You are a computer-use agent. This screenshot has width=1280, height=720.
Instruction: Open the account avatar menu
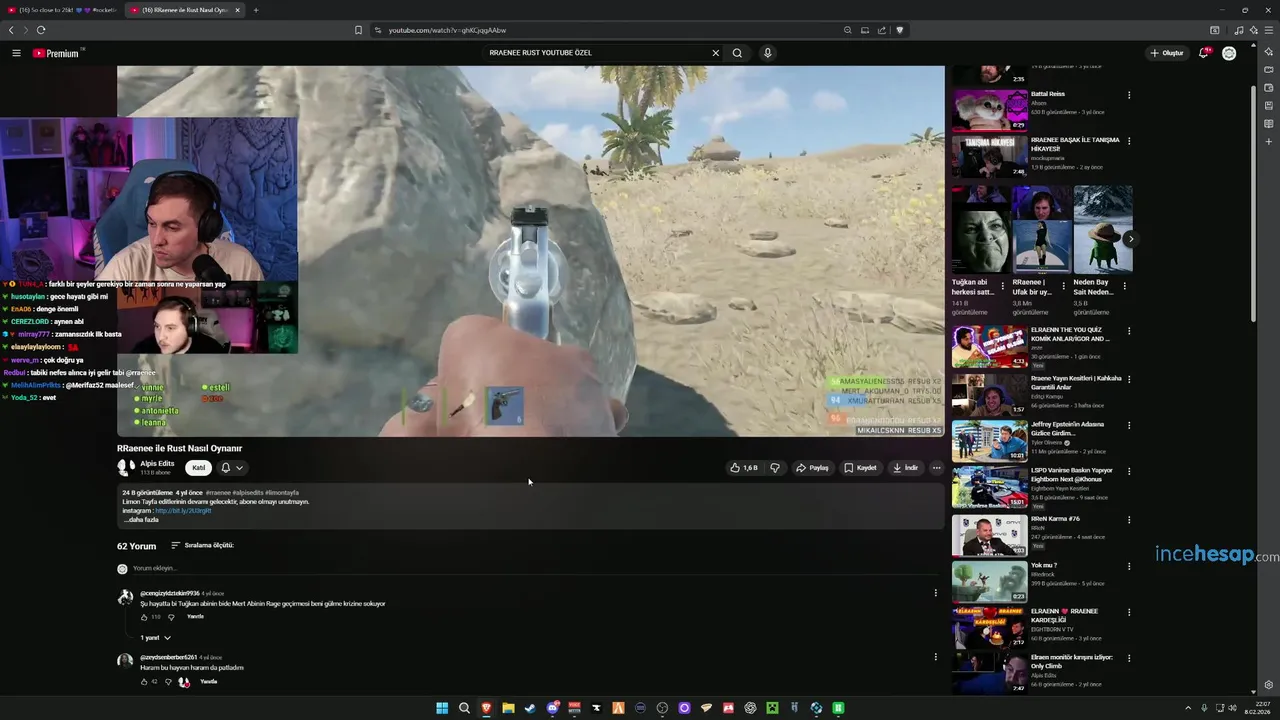tap(1229, 53)
